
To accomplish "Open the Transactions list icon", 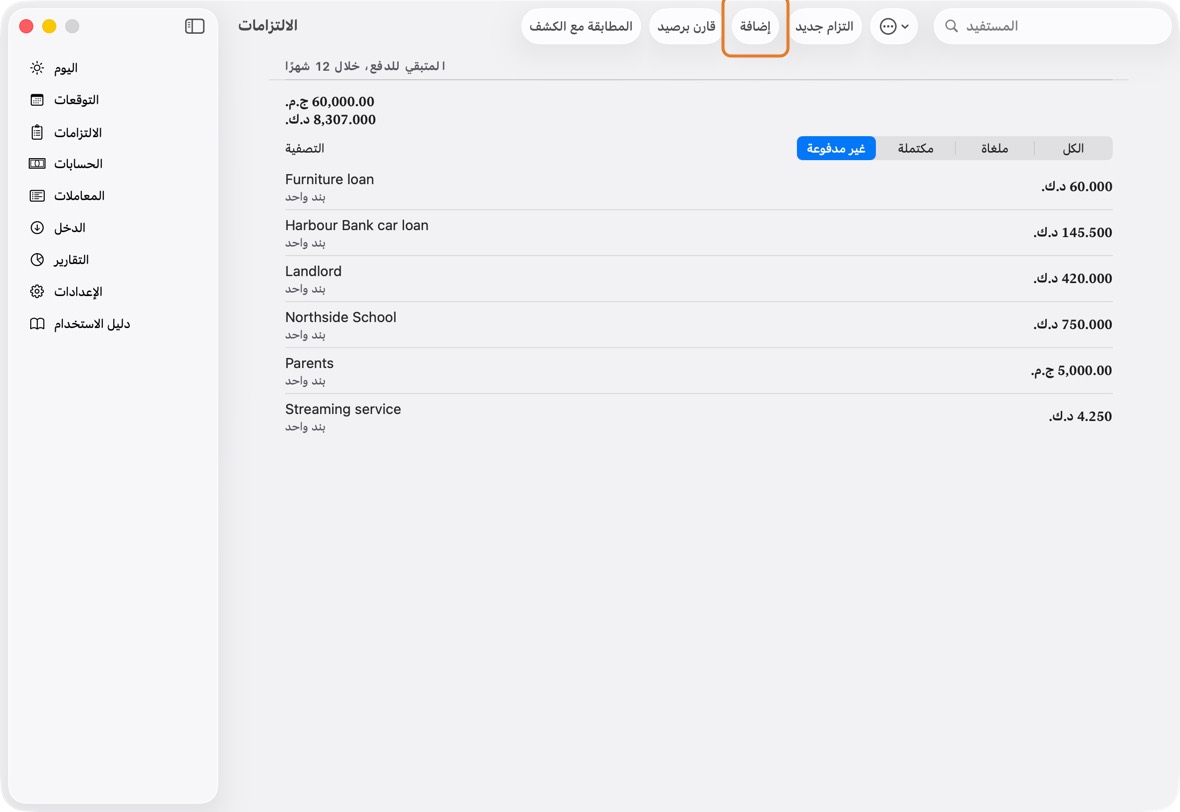I will pos(37,196).
